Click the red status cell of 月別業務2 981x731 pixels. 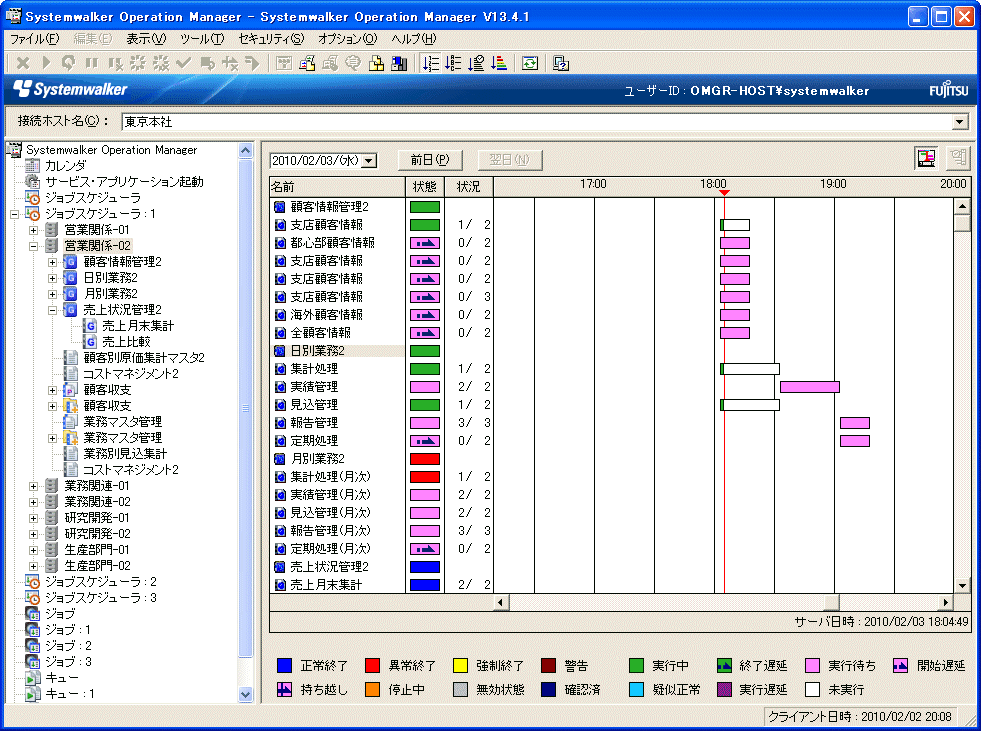coord(425,459)
